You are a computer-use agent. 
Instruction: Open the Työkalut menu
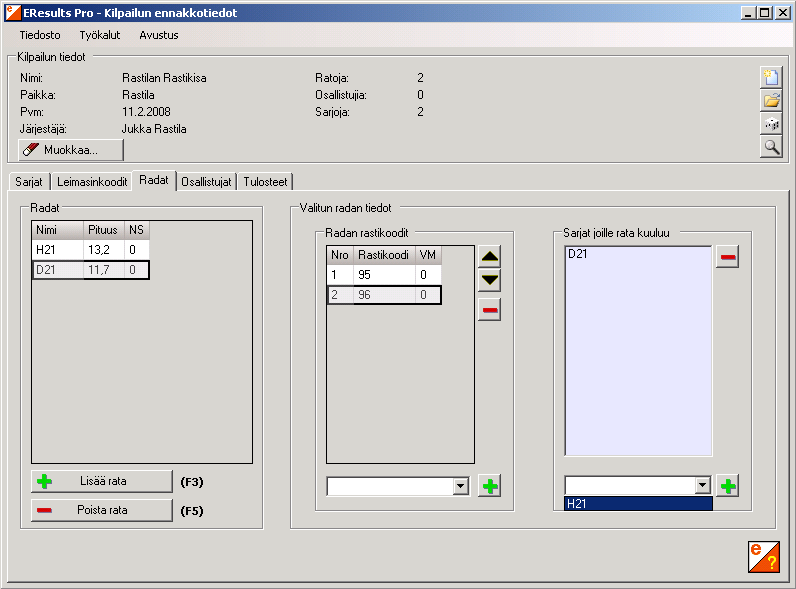[x=100, y=35]
